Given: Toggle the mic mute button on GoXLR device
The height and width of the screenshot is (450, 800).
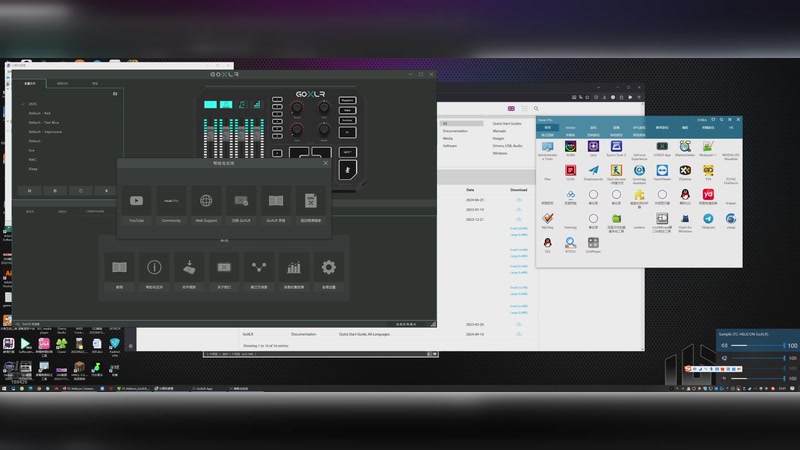Looking at the screenshot, I should tap(347, 170).
